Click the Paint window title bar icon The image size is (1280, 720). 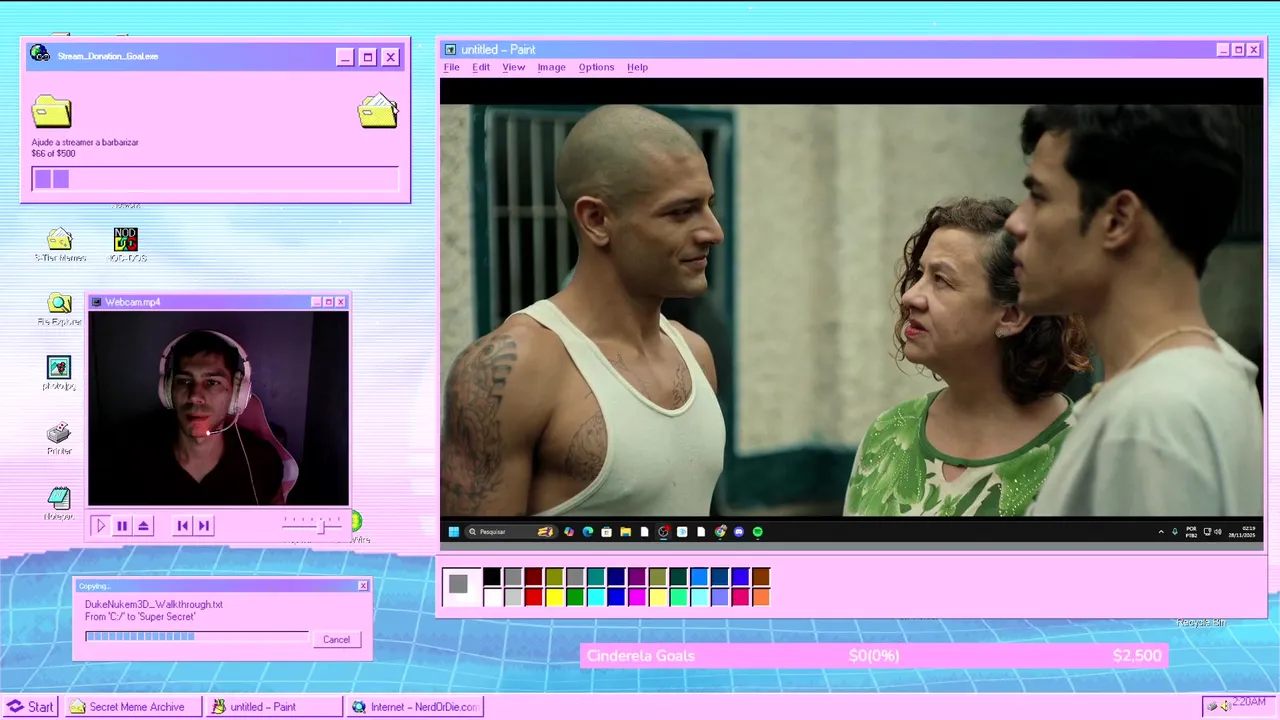tap(450, 50)
